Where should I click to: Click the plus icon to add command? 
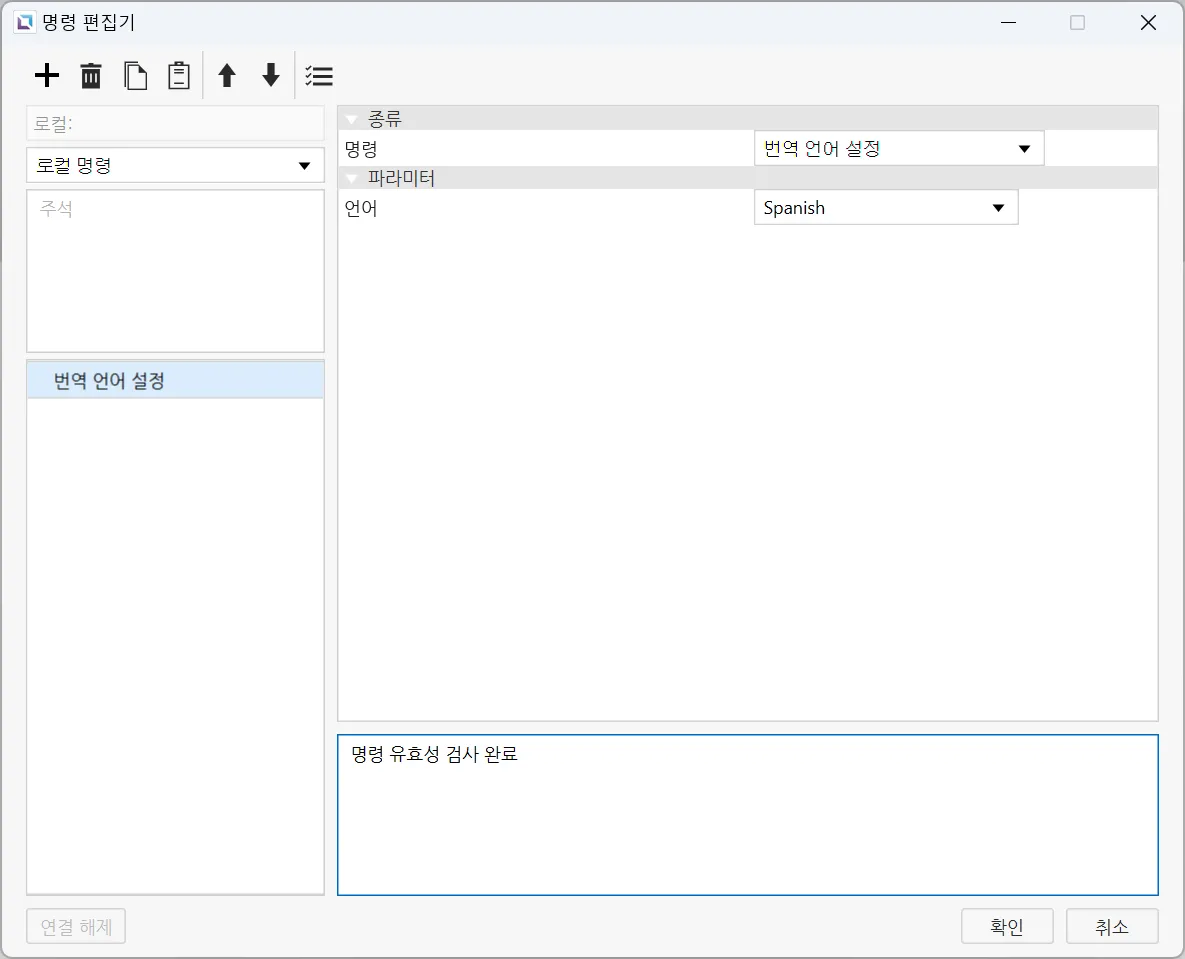(x=47, y=76)
